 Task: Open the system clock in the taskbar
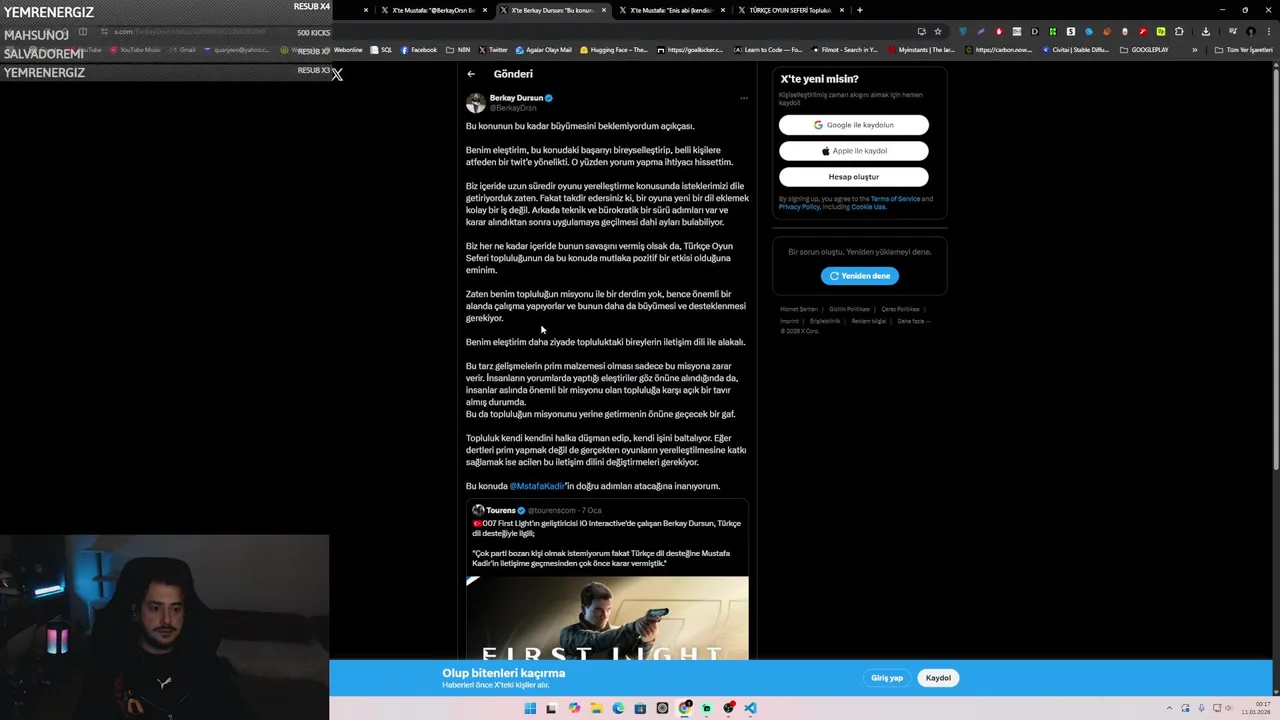coord(1256,708)
